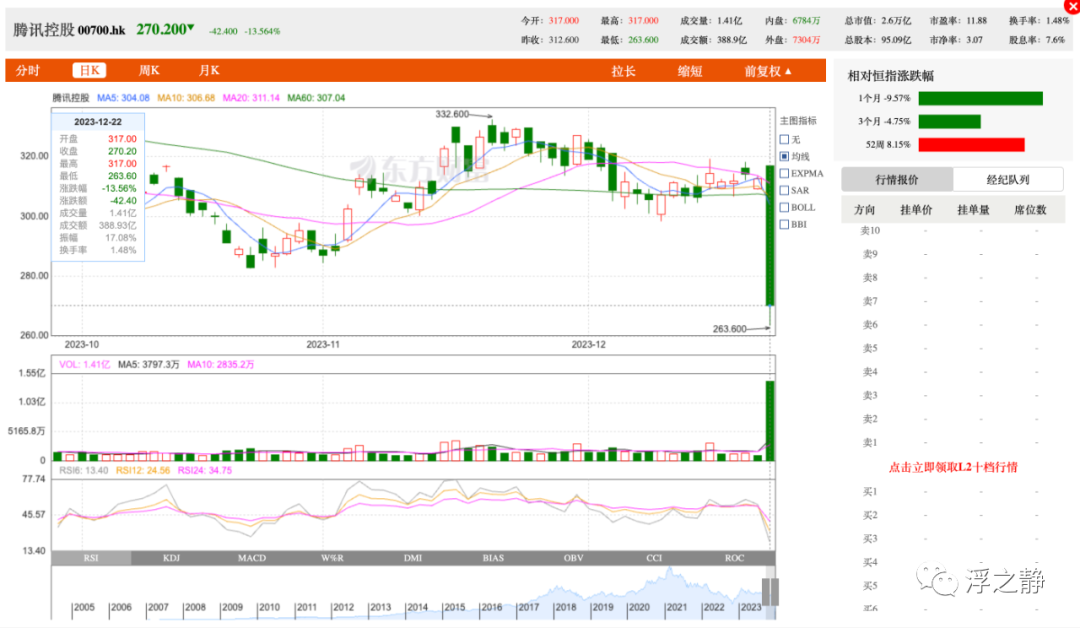
Task: Select the BIAS indicator tab
Action: (x=493, y=558)
